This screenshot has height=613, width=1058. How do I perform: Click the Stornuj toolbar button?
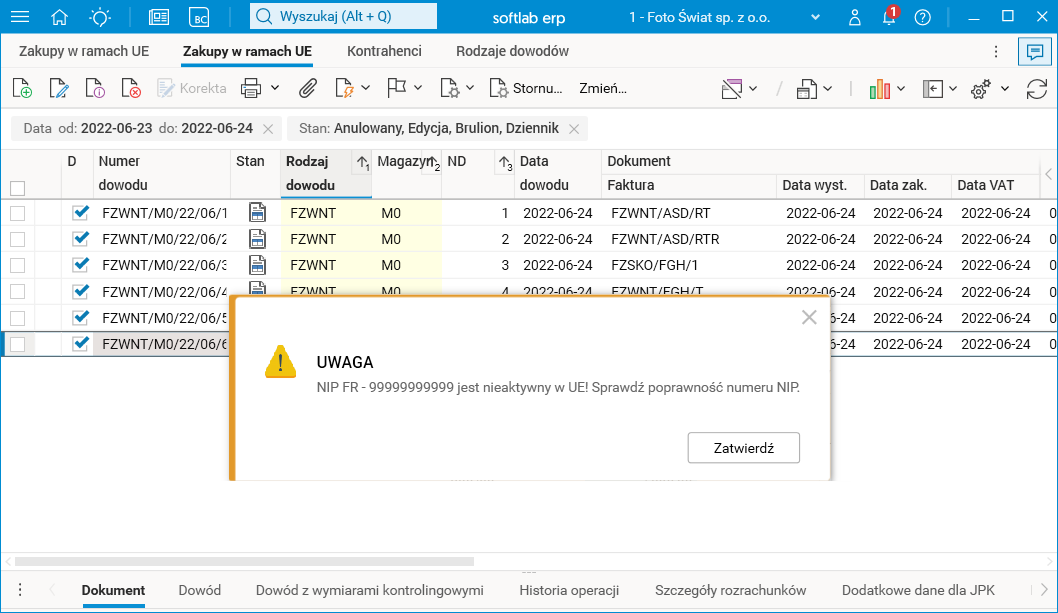point(526,89)
